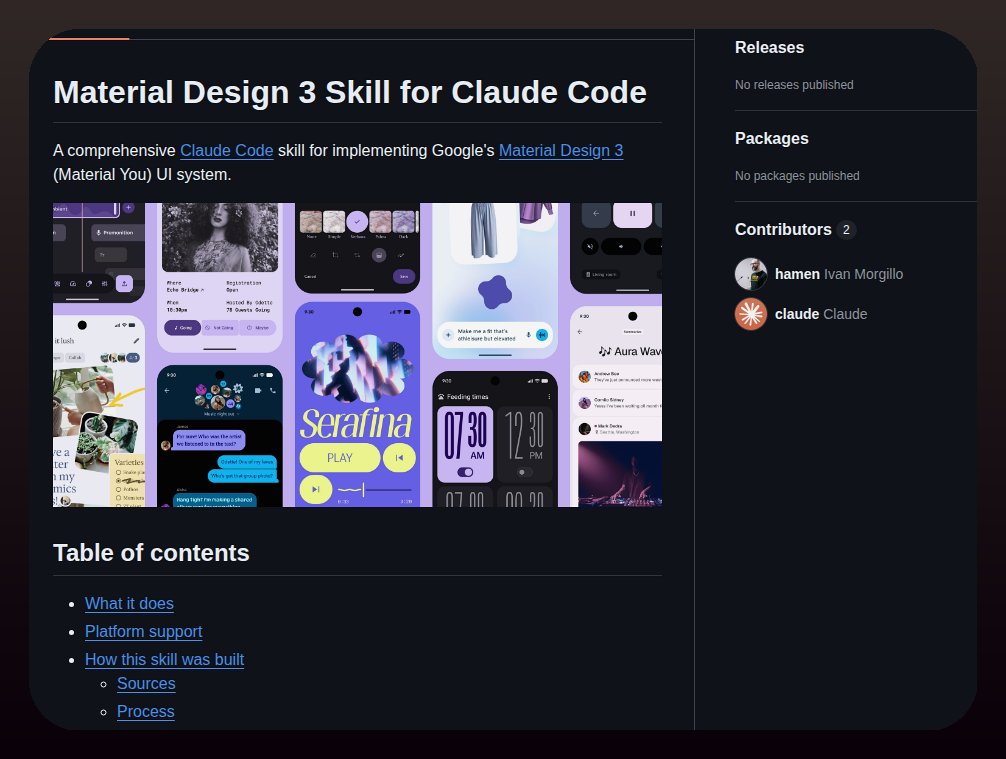Open the Packages heading link
This screenshot has height=759, width=1006.
771,139
